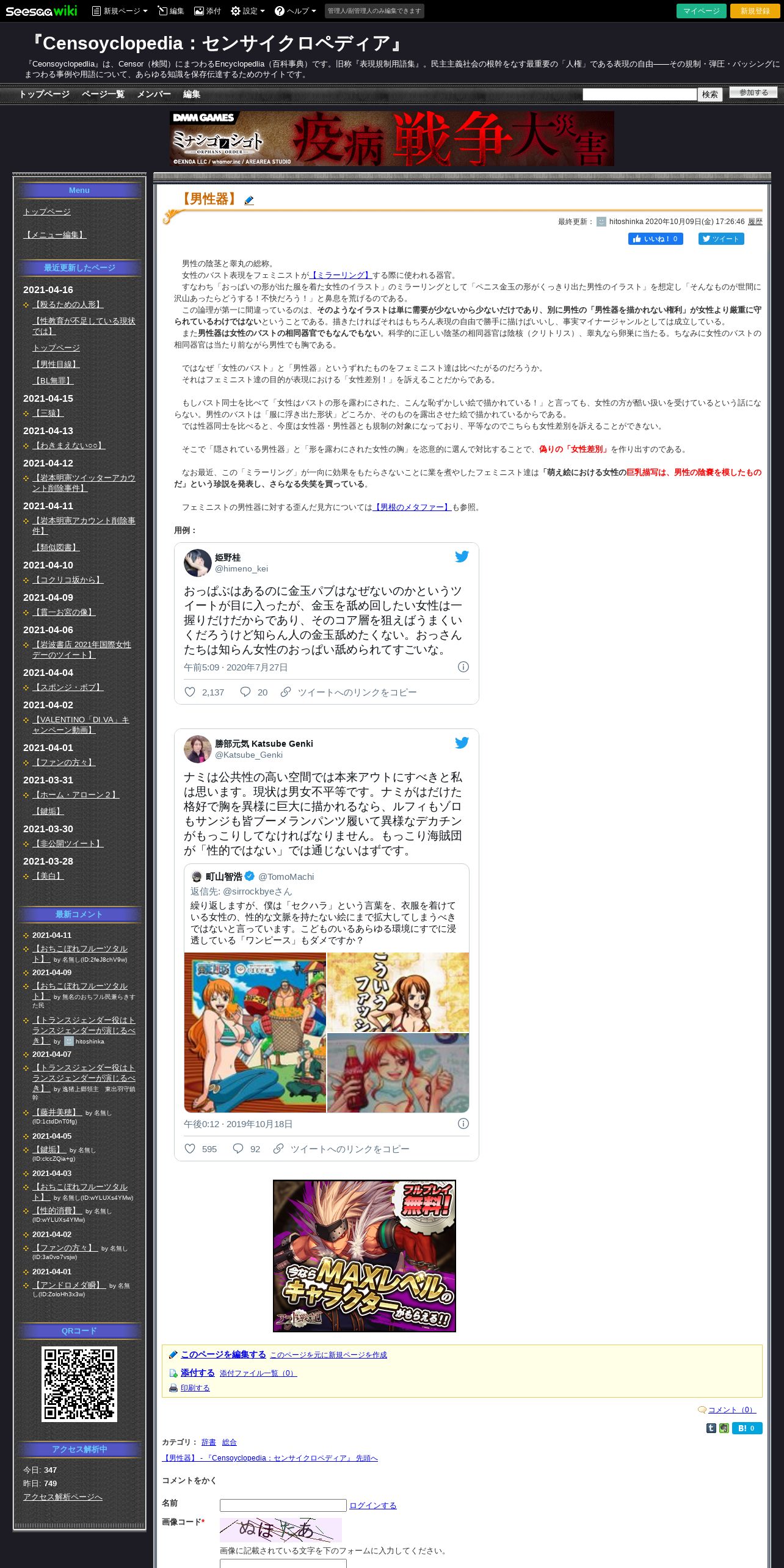Open the コメント（0） link
The image size is (784, 1568).
(x=732, y=1410)
